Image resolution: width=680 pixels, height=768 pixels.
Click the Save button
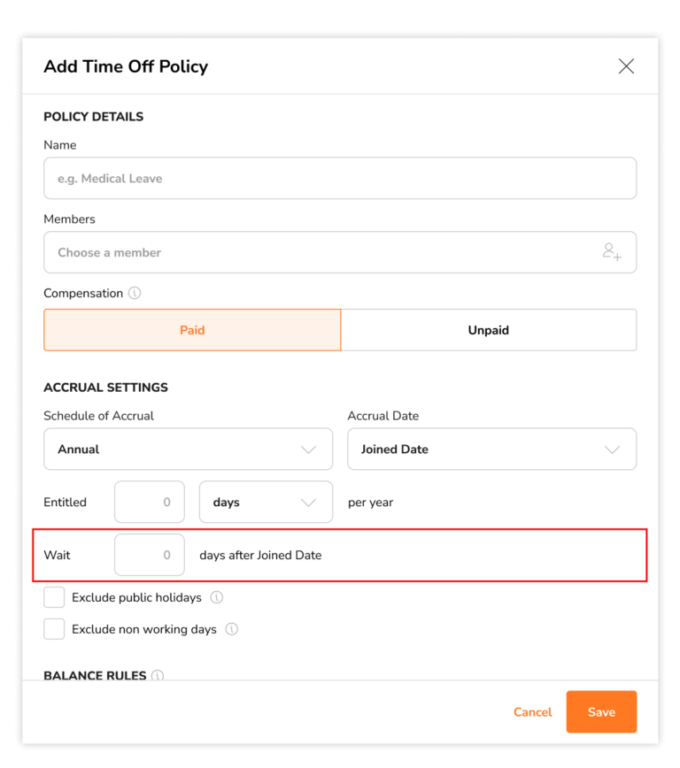(601, 712)
